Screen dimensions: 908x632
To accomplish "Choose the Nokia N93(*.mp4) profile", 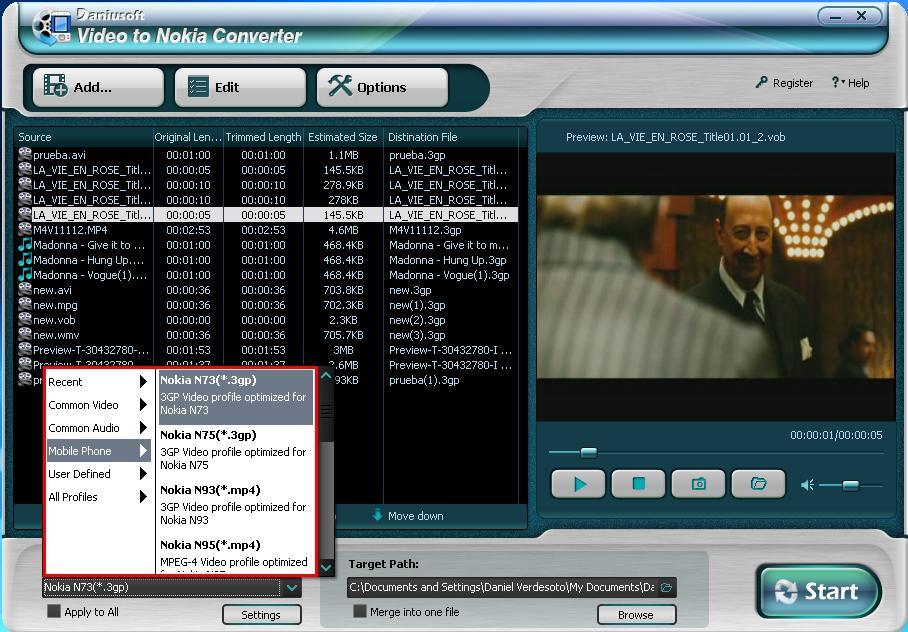I will (x=236, y=507).
